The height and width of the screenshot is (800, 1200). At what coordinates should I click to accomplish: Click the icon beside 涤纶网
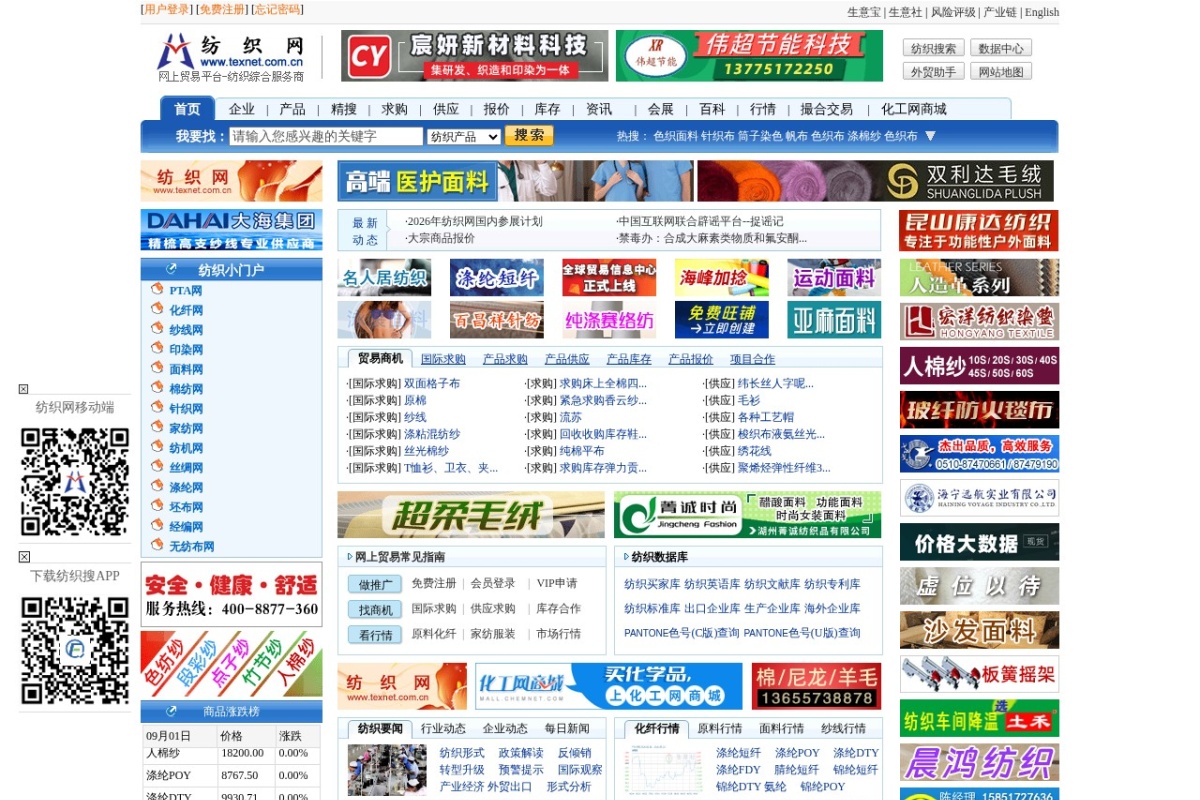click(157, 486)
